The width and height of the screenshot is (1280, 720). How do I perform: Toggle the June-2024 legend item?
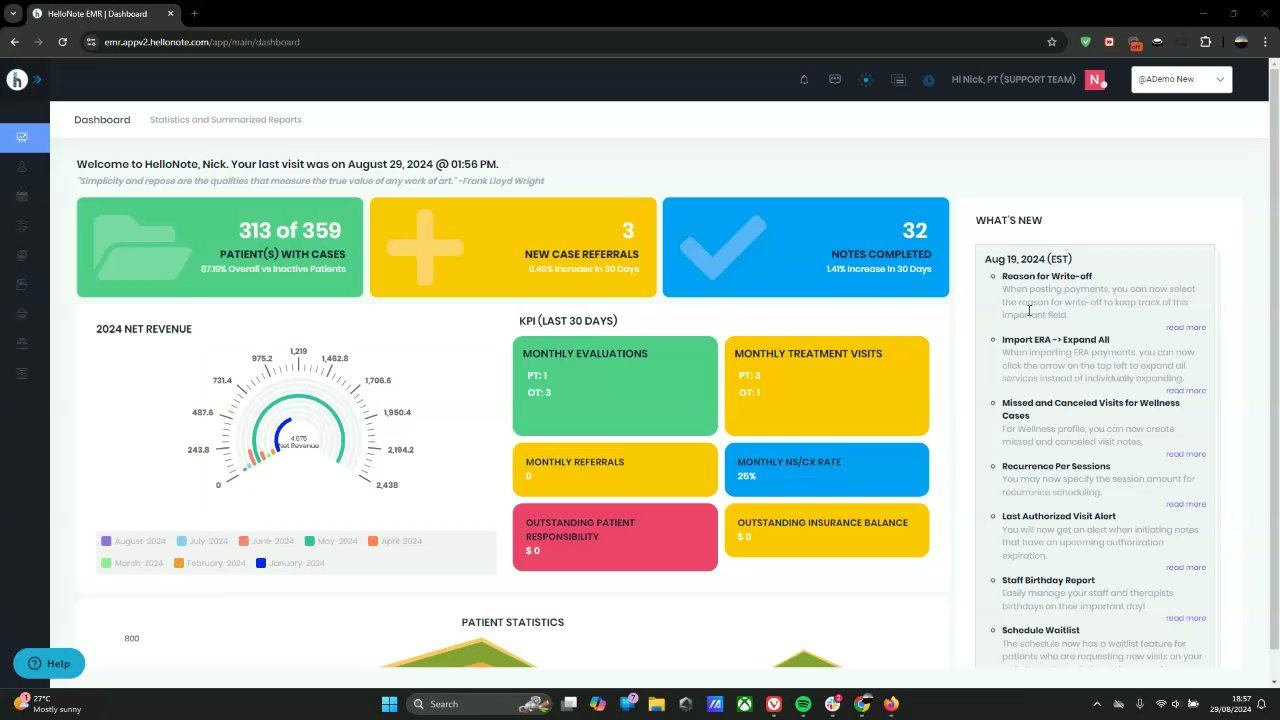(x=266, y=541)
